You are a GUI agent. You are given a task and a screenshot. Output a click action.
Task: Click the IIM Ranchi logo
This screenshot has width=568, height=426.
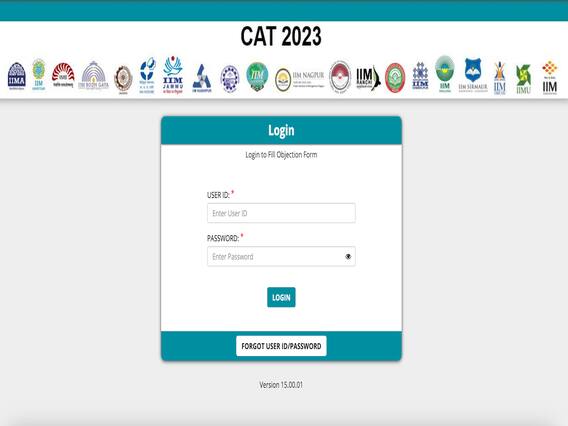(x=368, y=78)
